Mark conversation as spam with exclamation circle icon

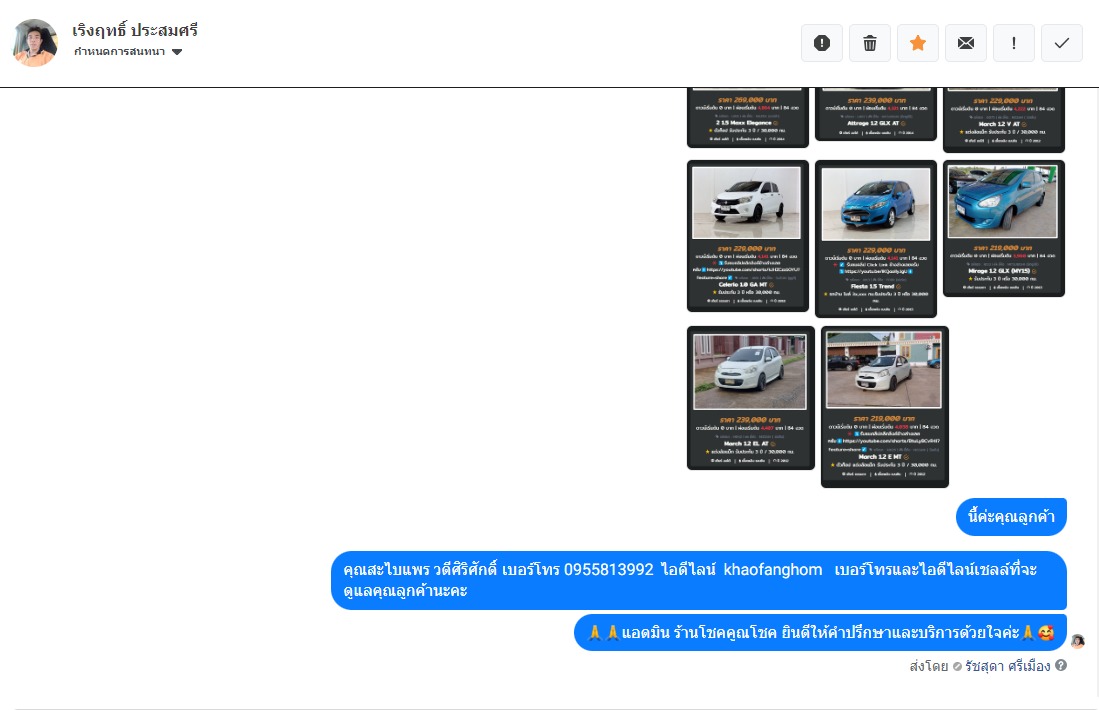822,43
